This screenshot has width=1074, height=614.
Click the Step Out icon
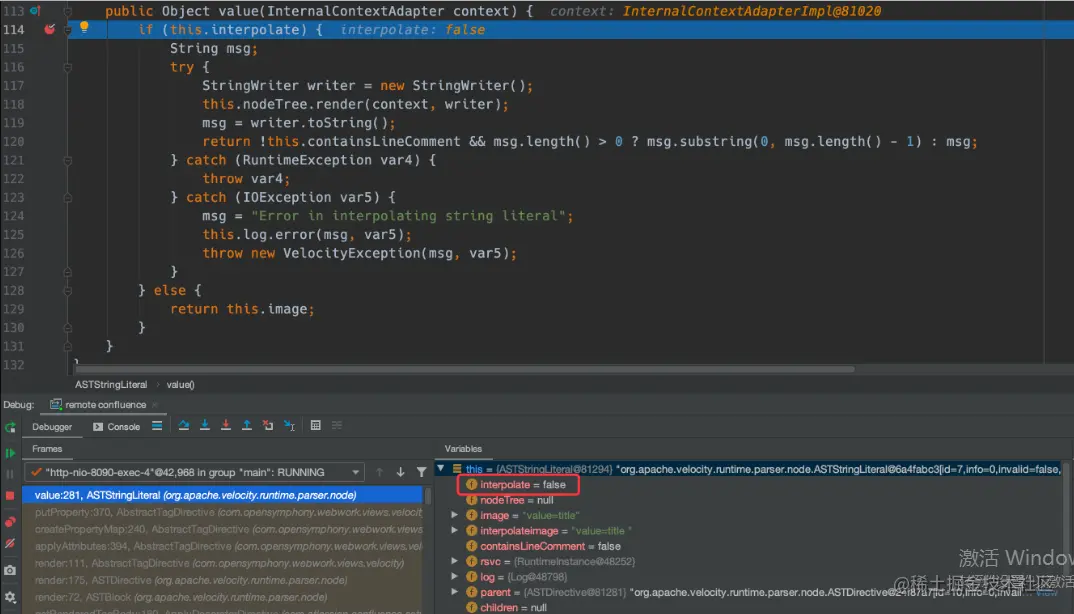tap(247, 426)
